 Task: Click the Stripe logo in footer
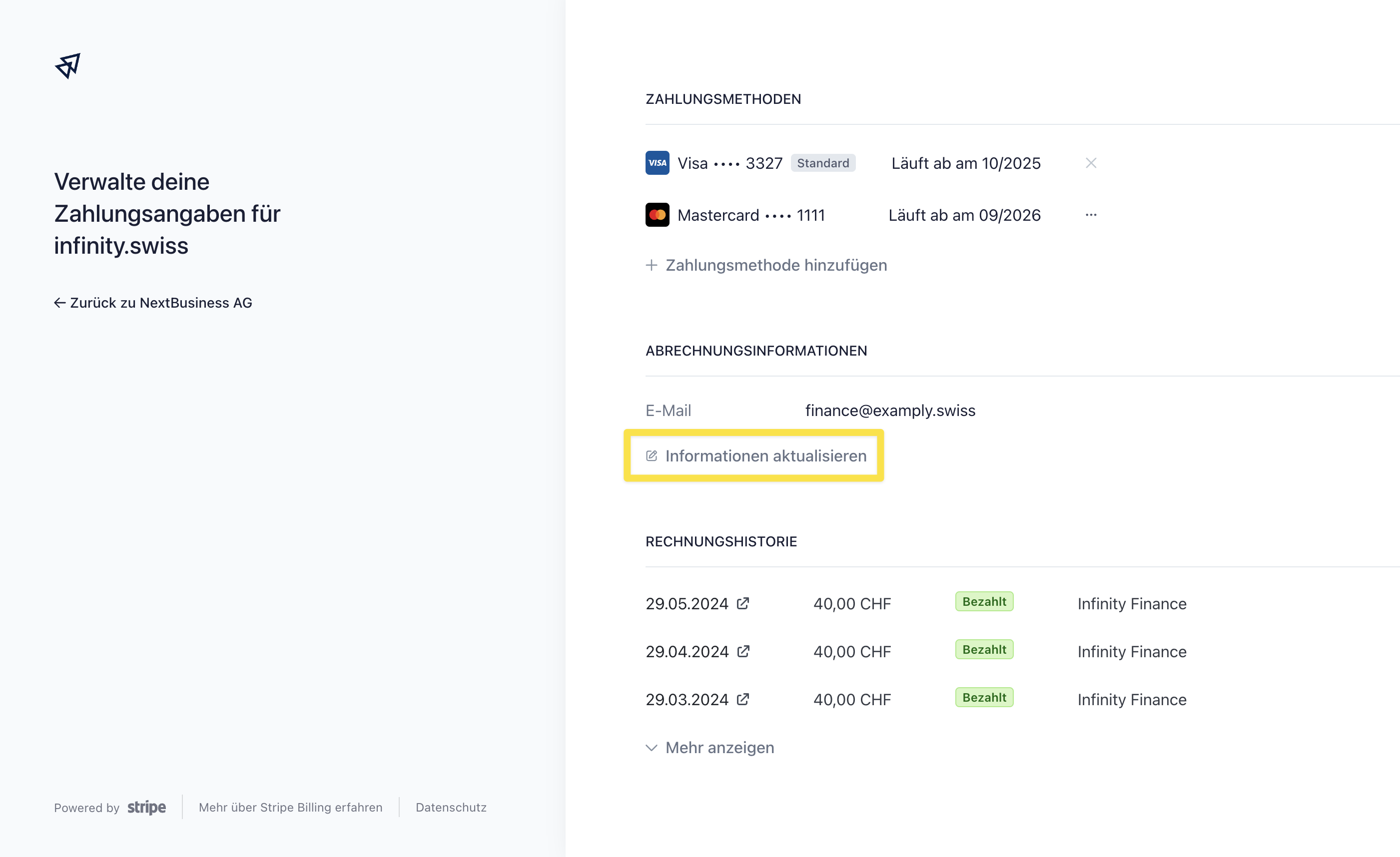(146, 807)
